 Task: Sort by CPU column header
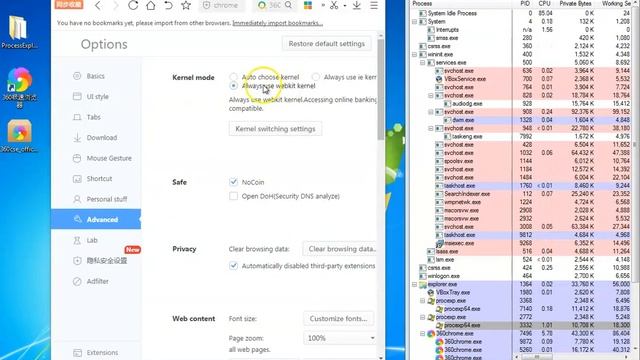click(x=544, y=3)
